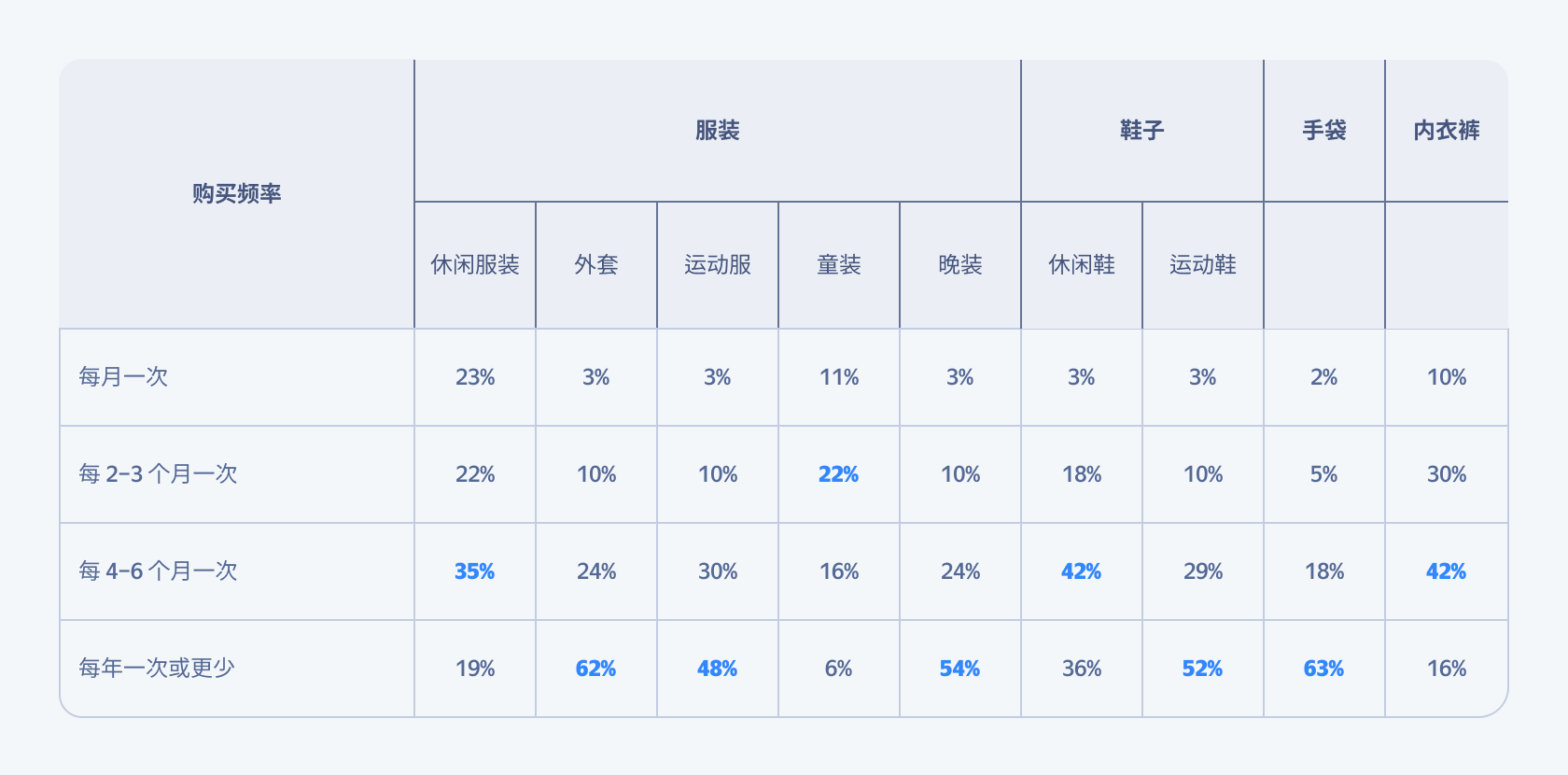Select the 运动服 subheader cell
Image resolution: width=1568 pixels, height=775 pixels.
tap(717, 265)
